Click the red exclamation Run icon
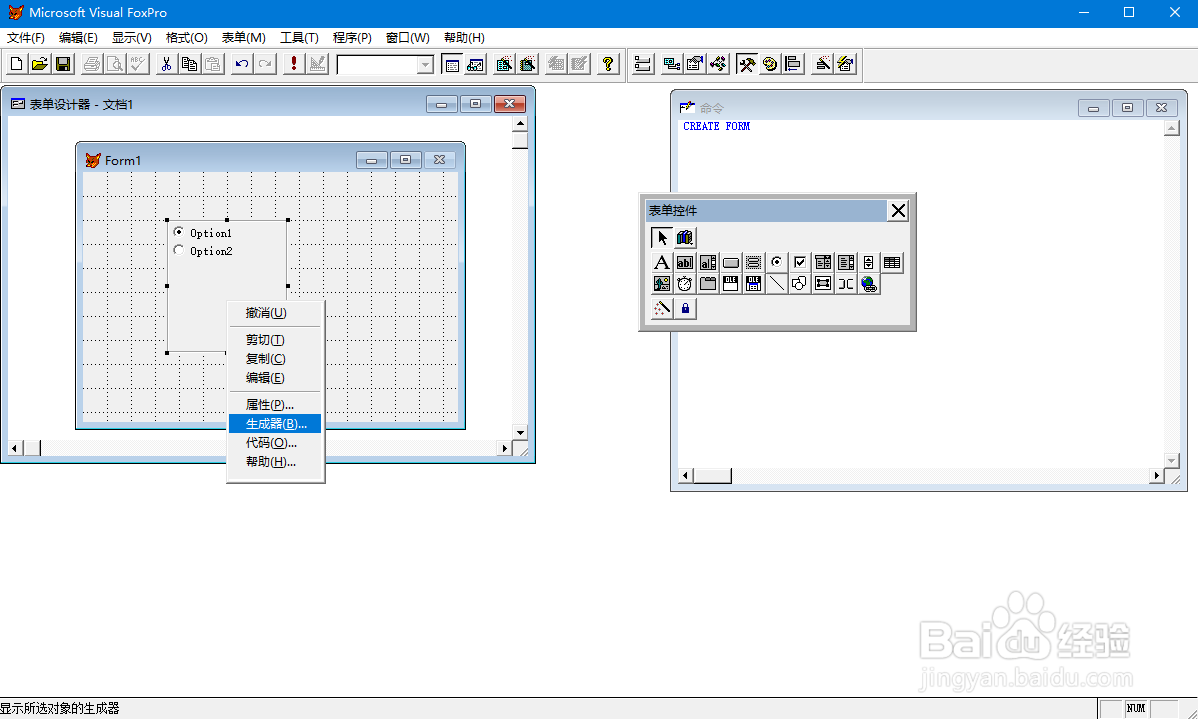Viewport: 1198px width, 719px height. [x=293, y=64]
